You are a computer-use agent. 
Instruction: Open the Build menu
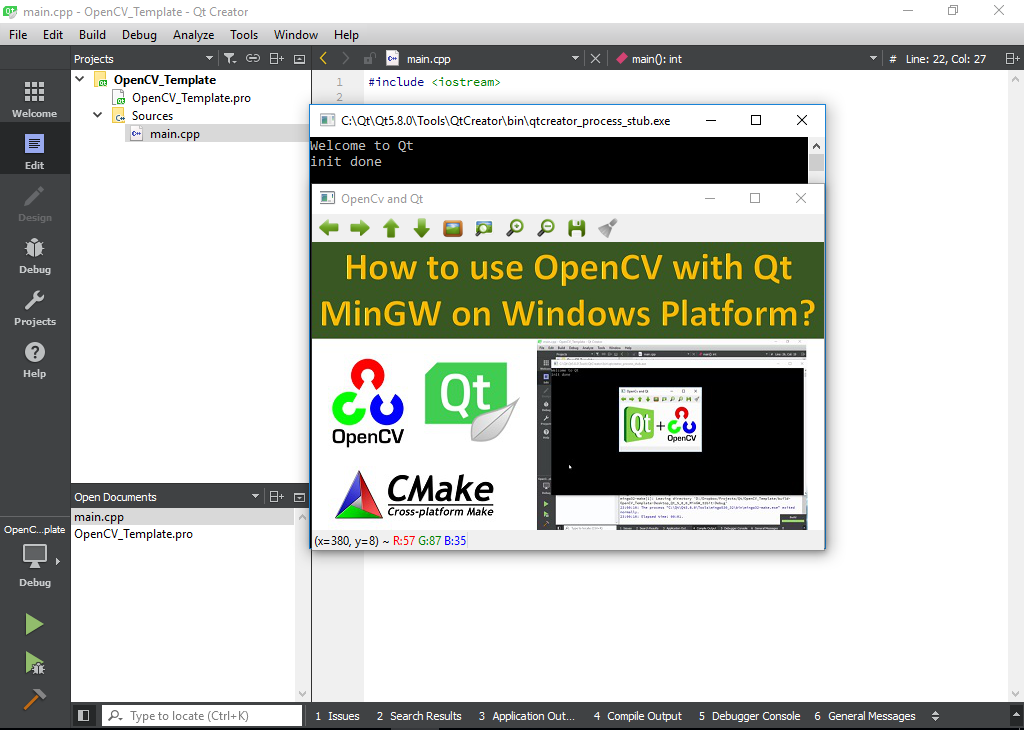tap(92, 34)
